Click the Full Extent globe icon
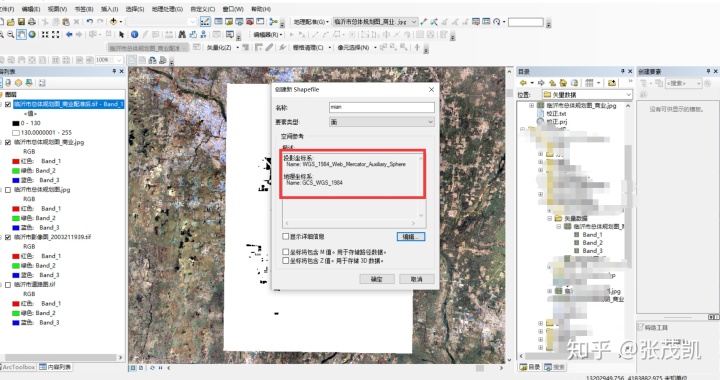 32,34
